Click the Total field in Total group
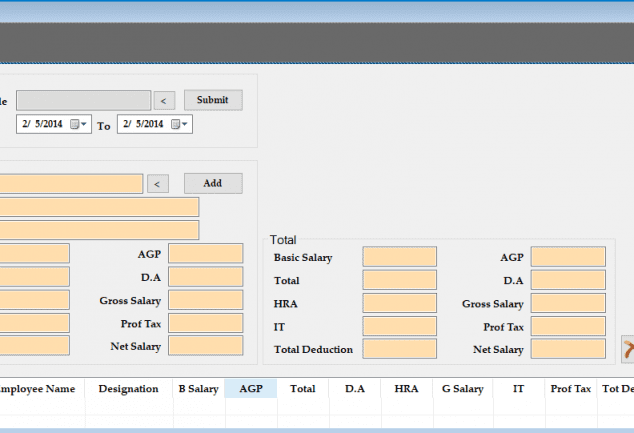Screen dimensions: 634x433 (x=399, y=280)
